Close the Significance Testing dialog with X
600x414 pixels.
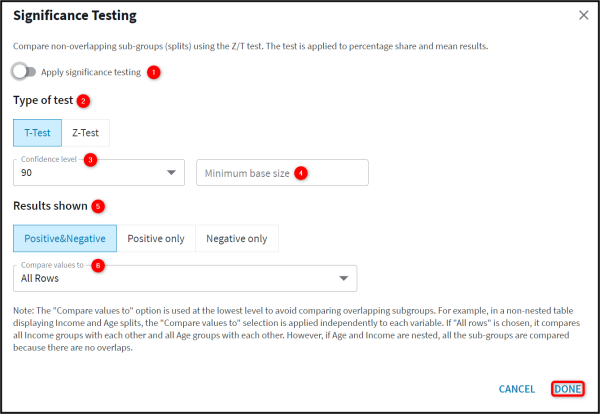click(x=584, y=15)
